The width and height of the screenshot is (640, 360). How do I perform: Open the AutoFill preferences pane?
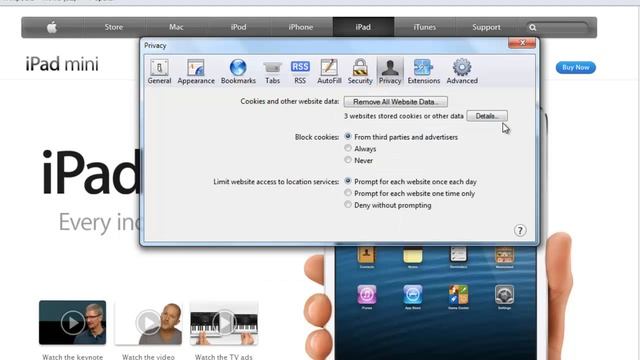[329, 71]
